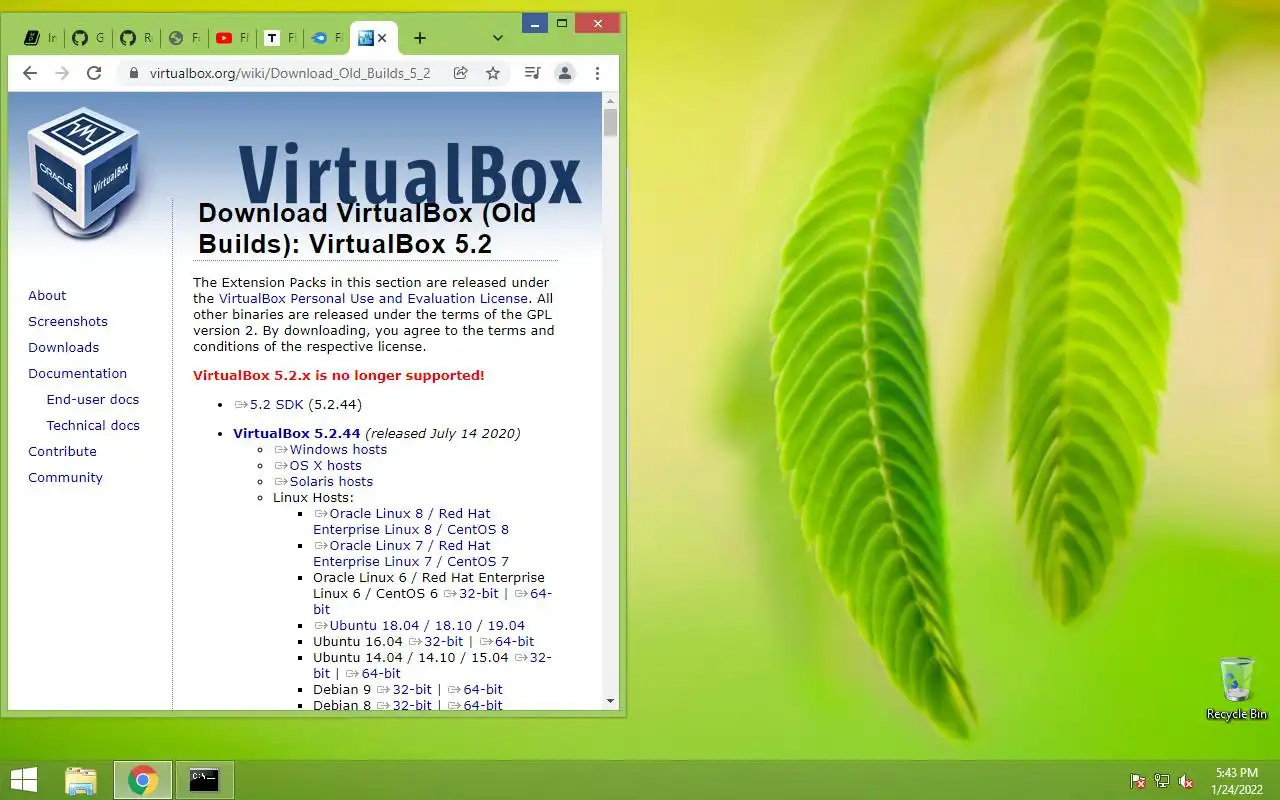Switch to the GitHub tab labeled R
Viewport: 1280px width, 800px height.
136,38
